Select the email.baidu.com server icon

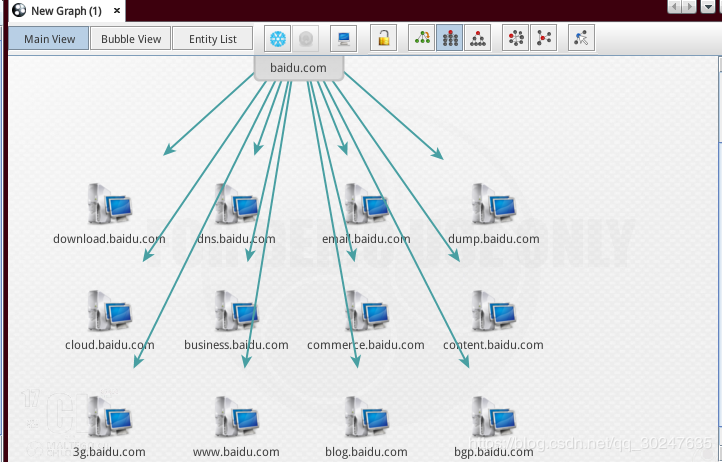366,204
